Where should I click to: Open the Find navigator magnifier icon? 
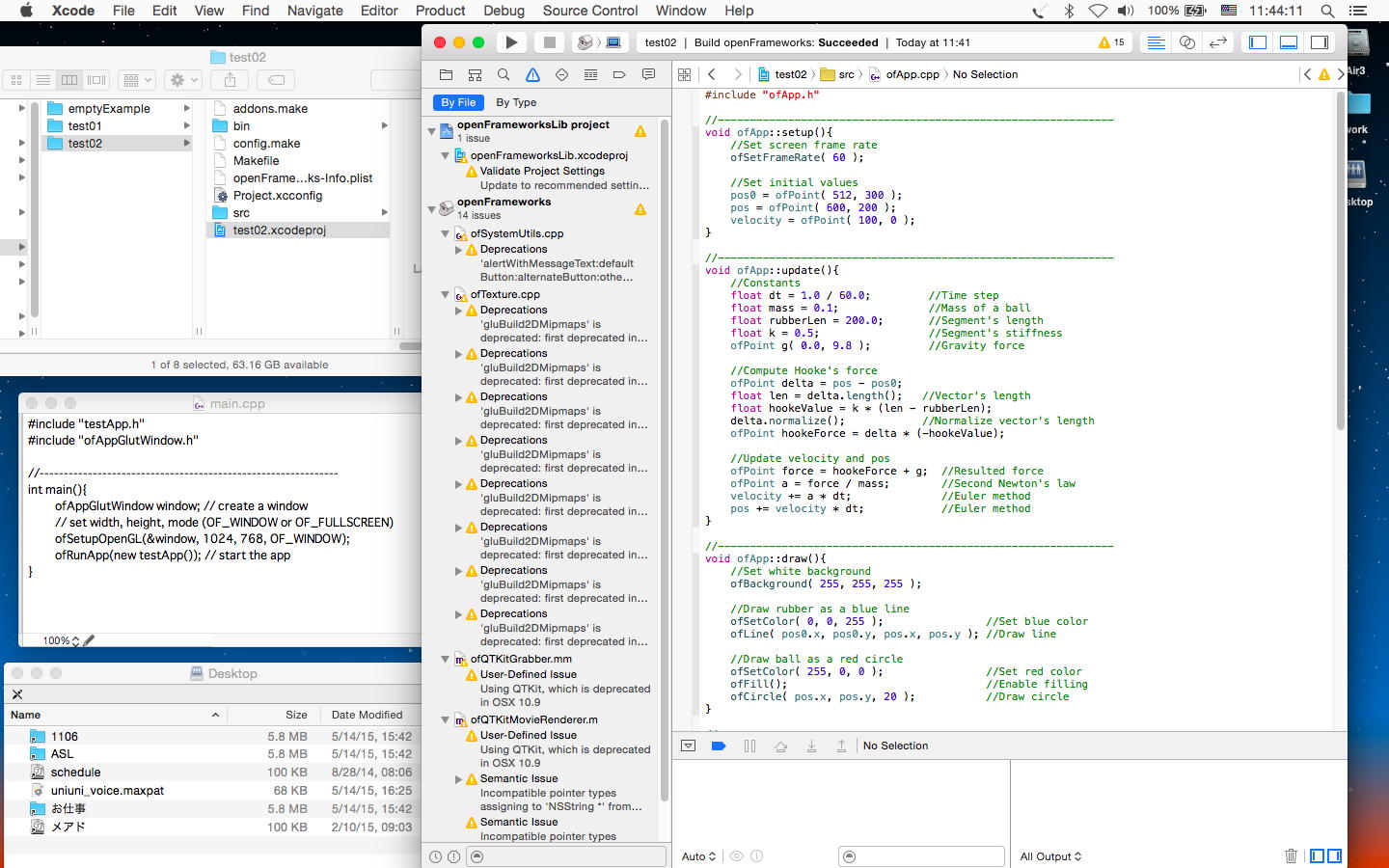coord(504,74)
